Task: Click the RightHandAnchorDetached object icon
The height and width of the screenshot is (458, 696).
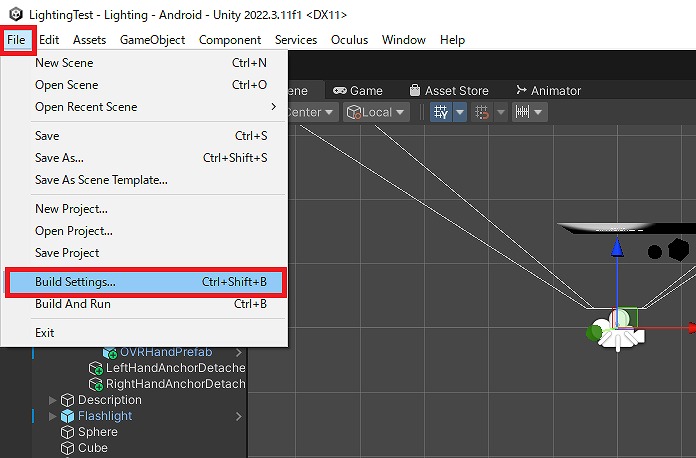Action: 95,384
